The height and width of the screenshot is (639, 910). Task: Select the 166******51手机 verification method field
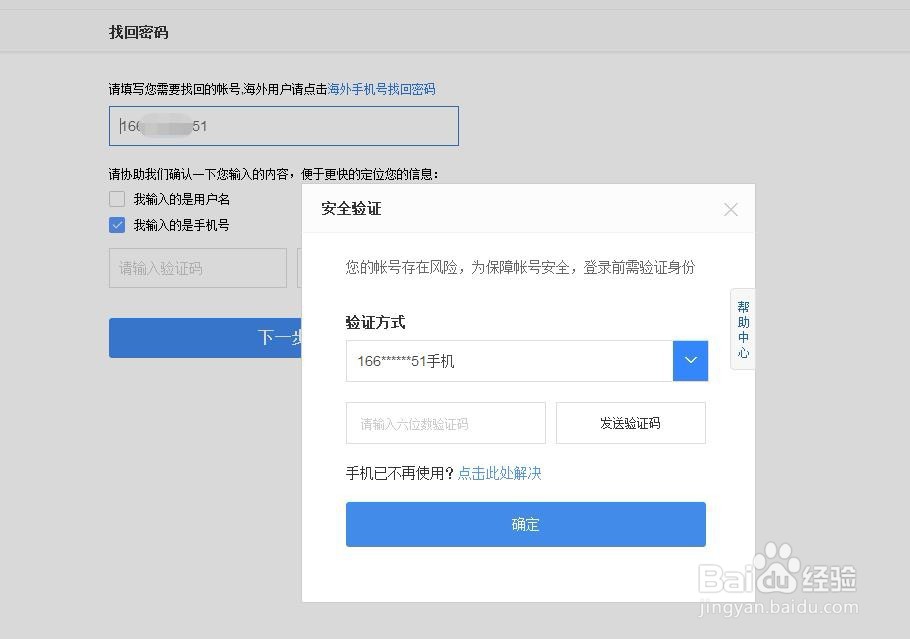click(509, 360)
